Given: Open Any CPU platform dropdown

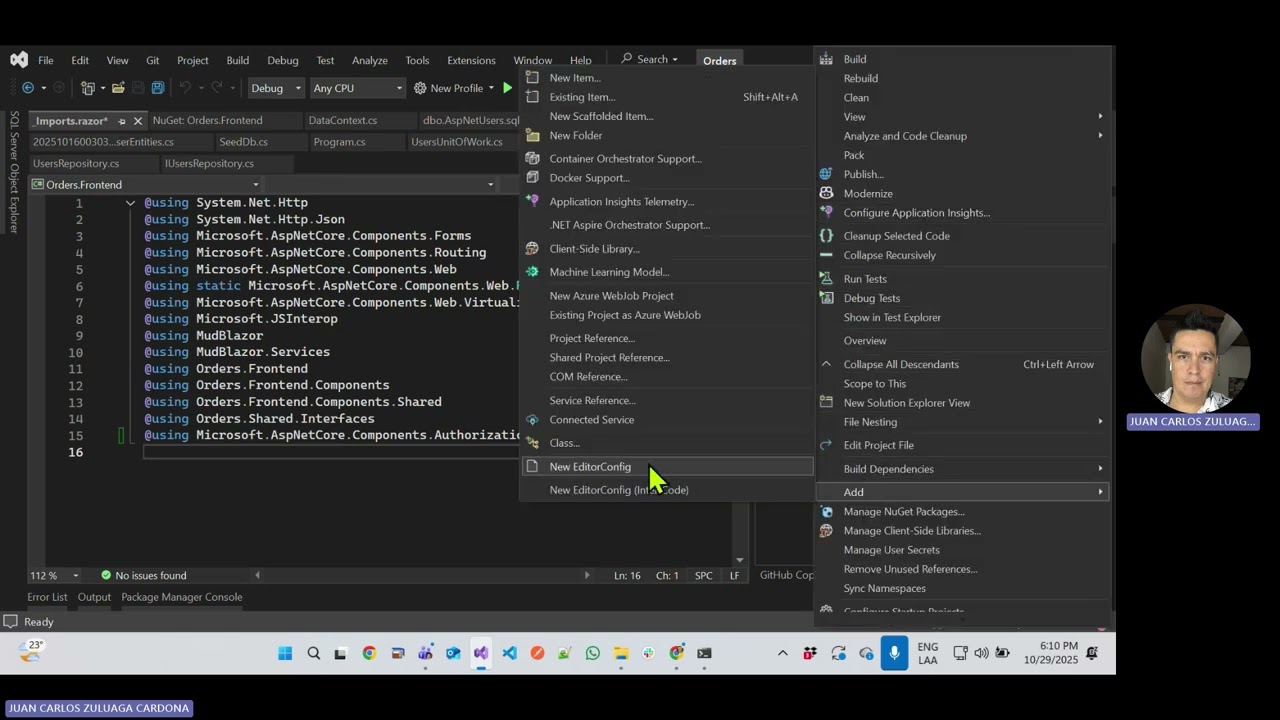Looking at the screenshot, I should point(357,88).
